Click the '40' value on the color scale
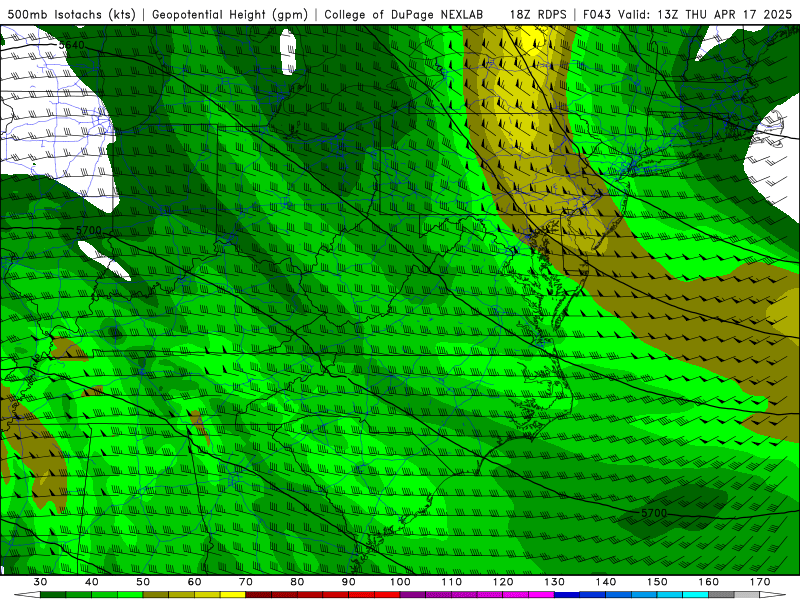 (x=91, y=582)
